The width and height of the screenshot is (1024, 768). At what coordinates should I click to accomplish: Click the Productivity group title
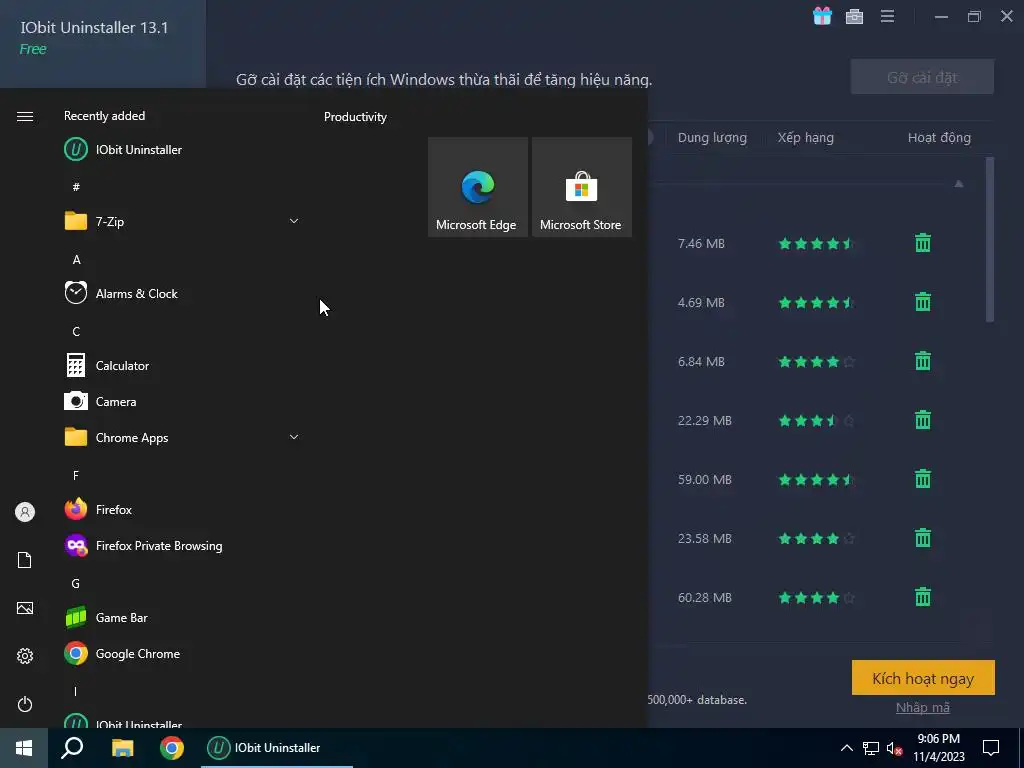click(355, 117)
